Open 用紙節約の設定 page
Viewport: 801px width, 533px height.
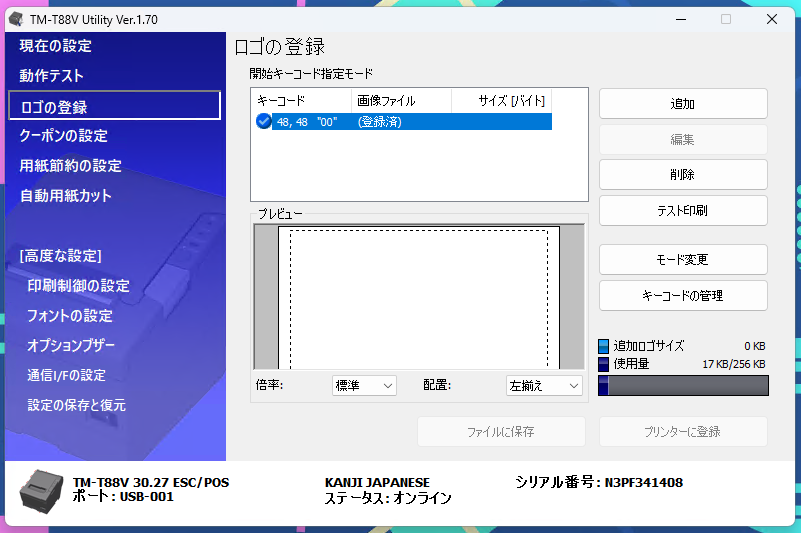coord(70,166)
